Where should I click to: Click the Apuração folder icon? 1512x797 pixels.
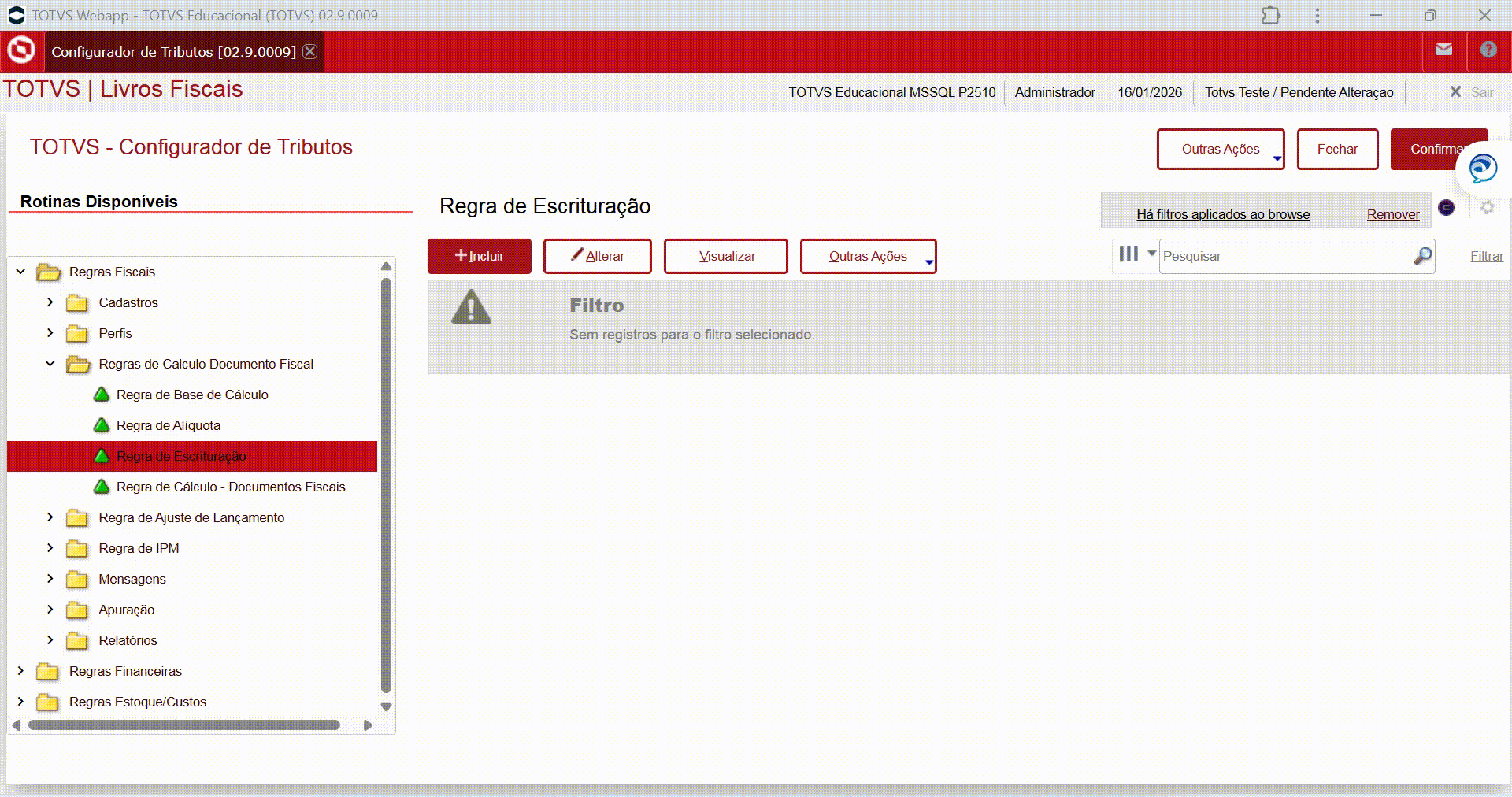(x=76, y=610)
